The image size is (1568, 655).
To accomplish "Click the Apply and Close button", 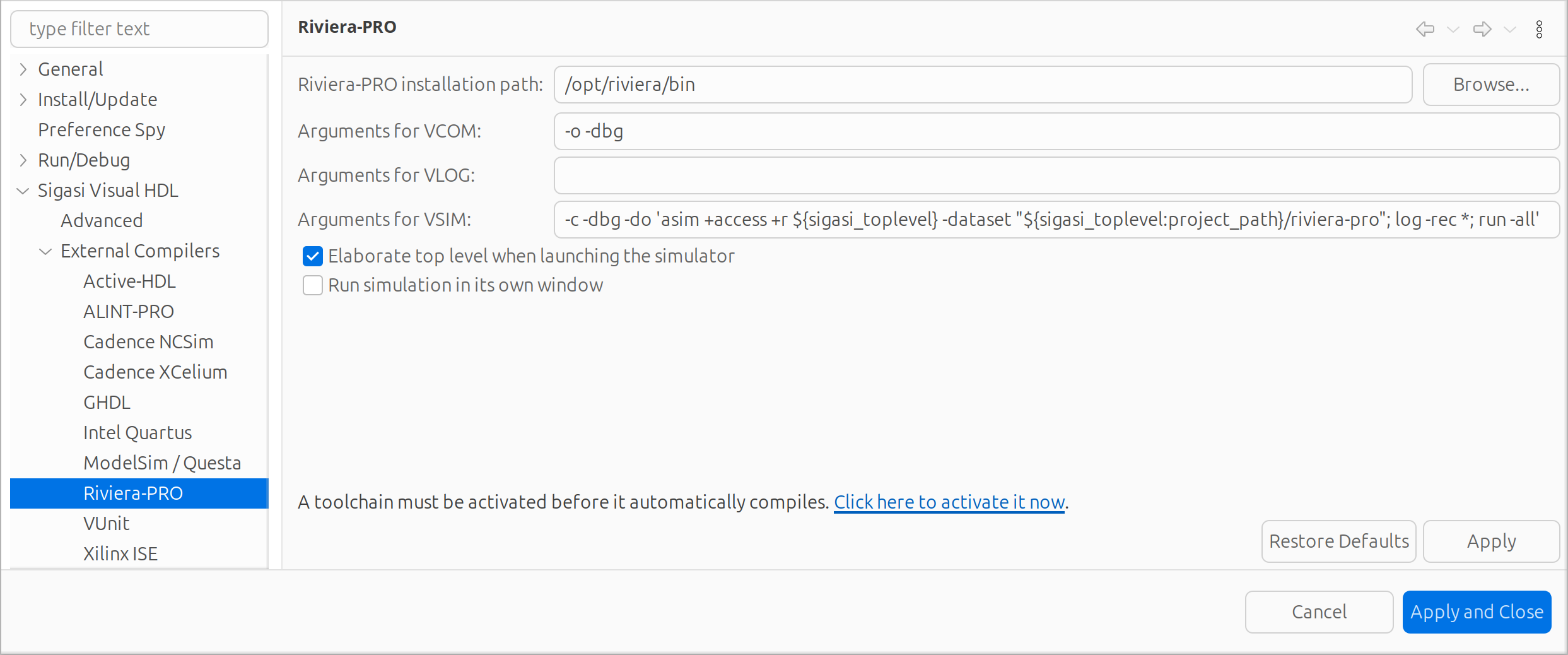I will click(1477, 612).
